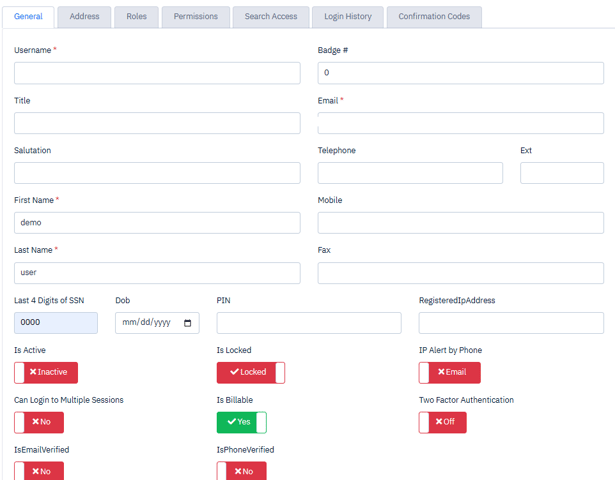Toggle Can Login to Multiple Sessions
The height and width of the screenshot is (480, 615).
[x=39, y=422]
